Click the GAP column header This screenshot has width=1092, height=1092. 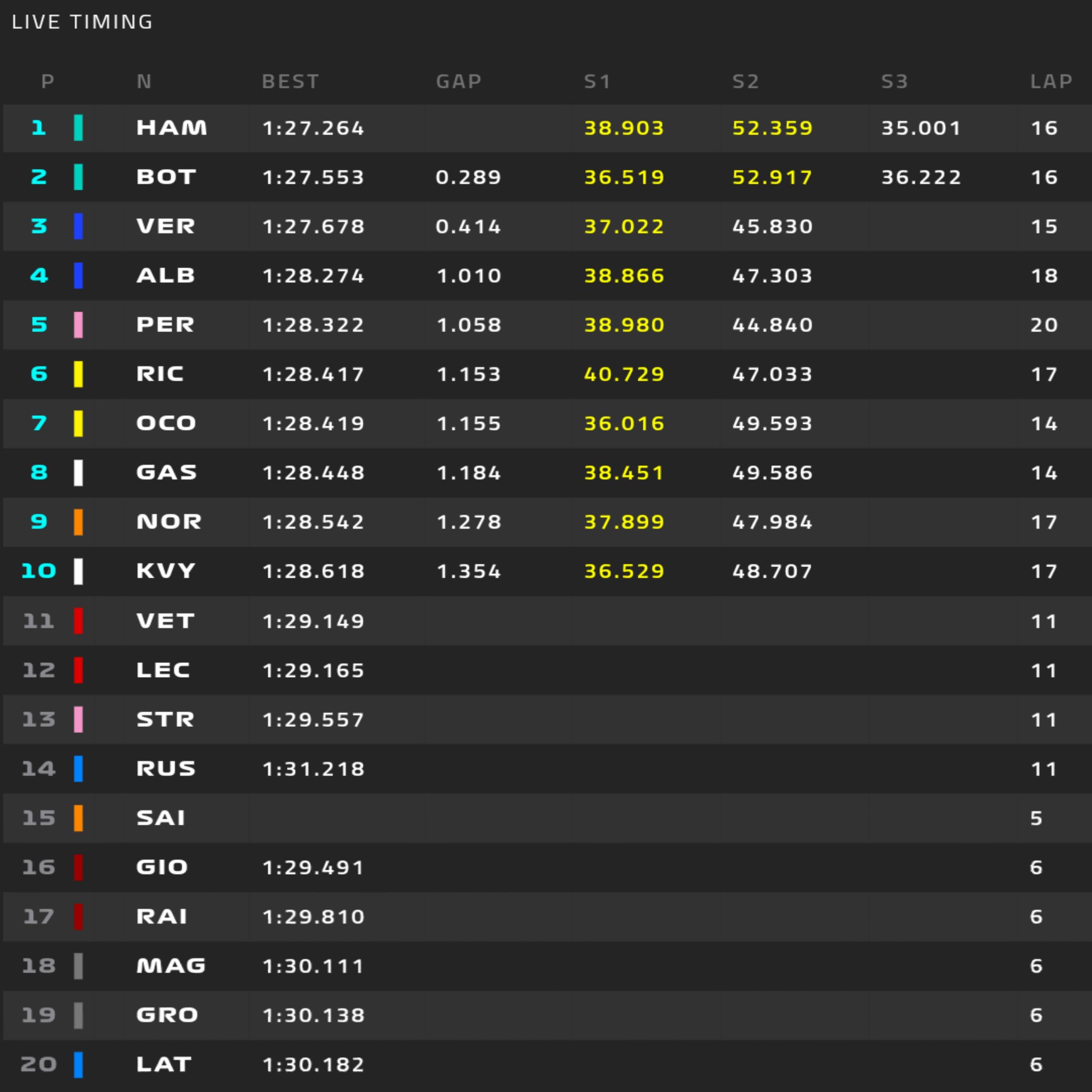459,82
